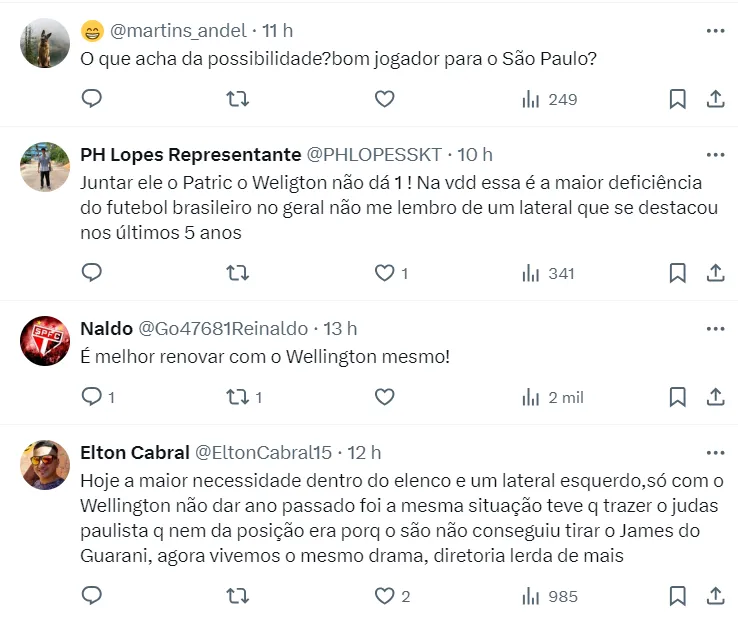The width and height of the screenshot is (738, 618).
Task: Bookmark Naldo's tweet
Action: point(677,397)
